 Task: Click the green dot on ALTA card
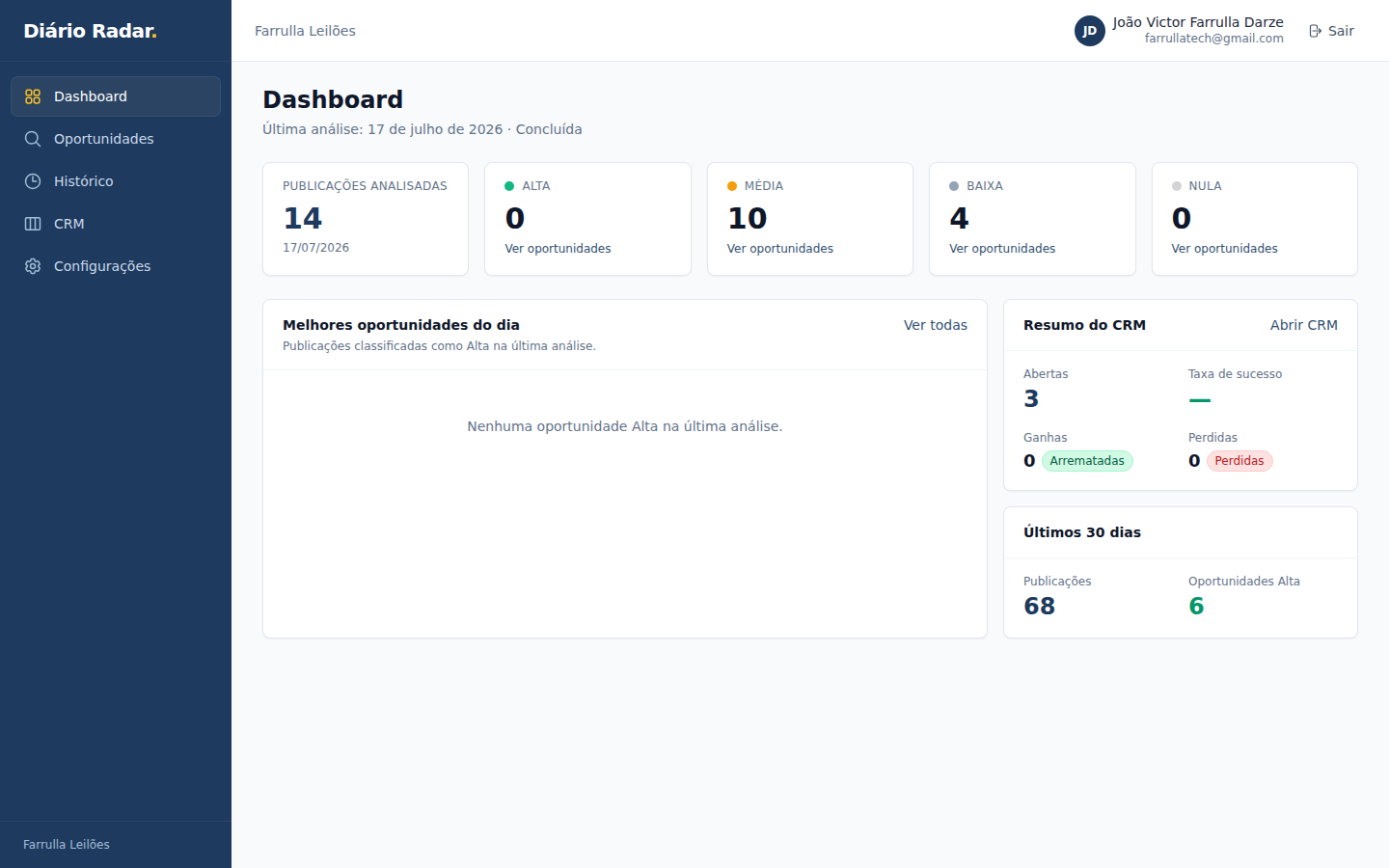pyautogui.click(x=509, y=186)
